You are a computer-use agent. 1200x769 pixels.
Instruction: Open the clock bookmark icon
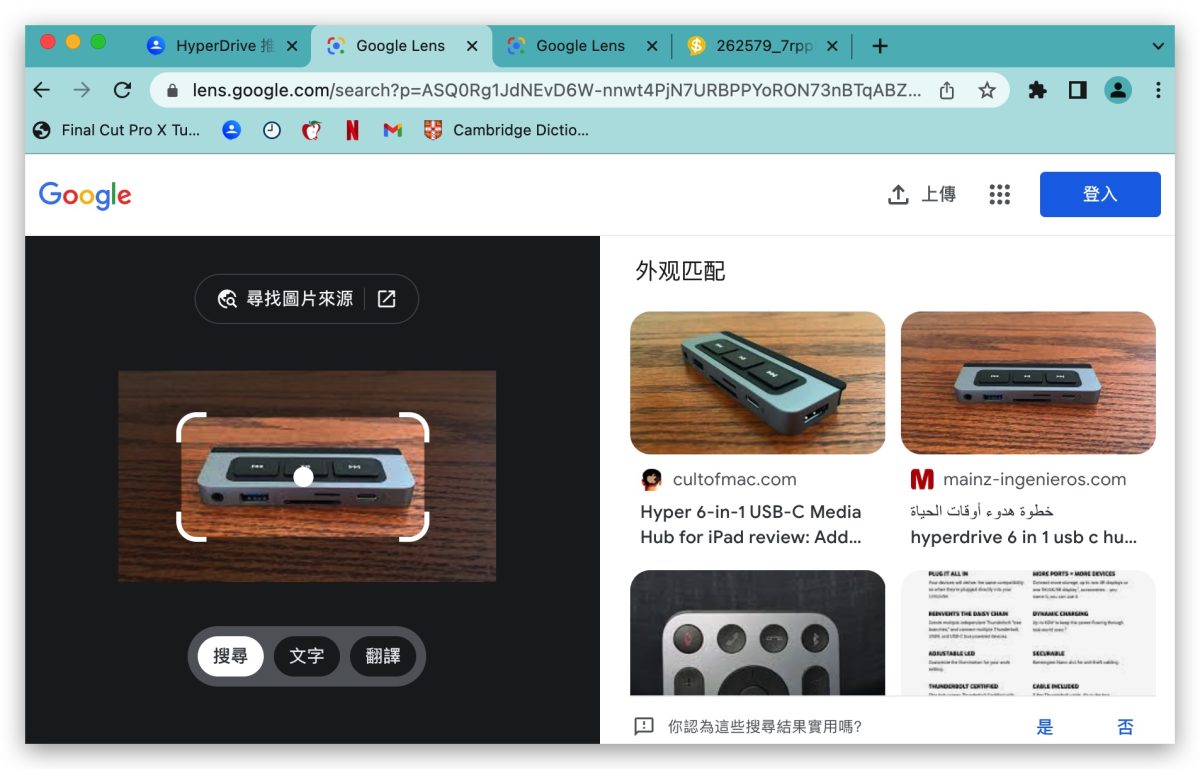272,130
